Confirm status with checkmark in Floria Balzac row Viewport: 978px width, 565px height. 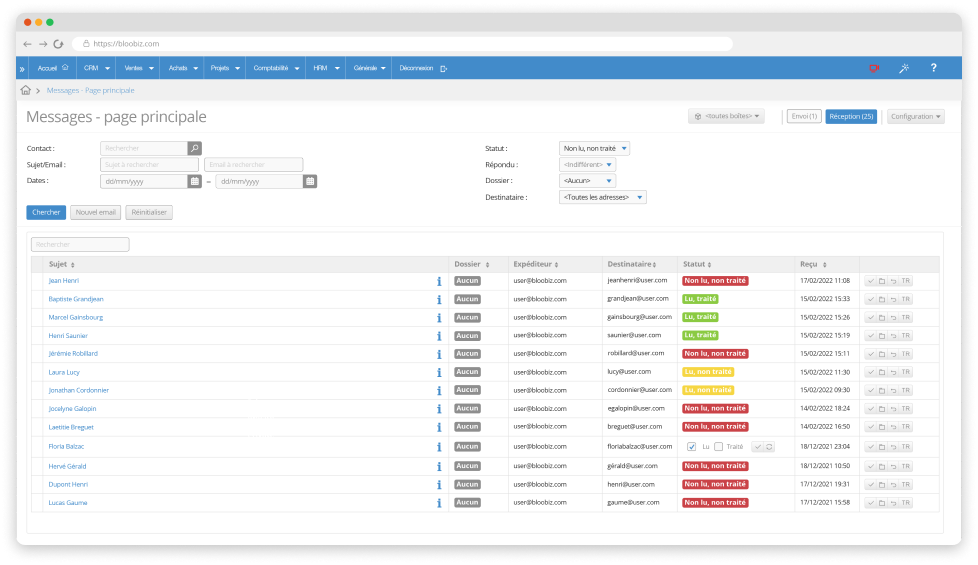coord(757,447)
